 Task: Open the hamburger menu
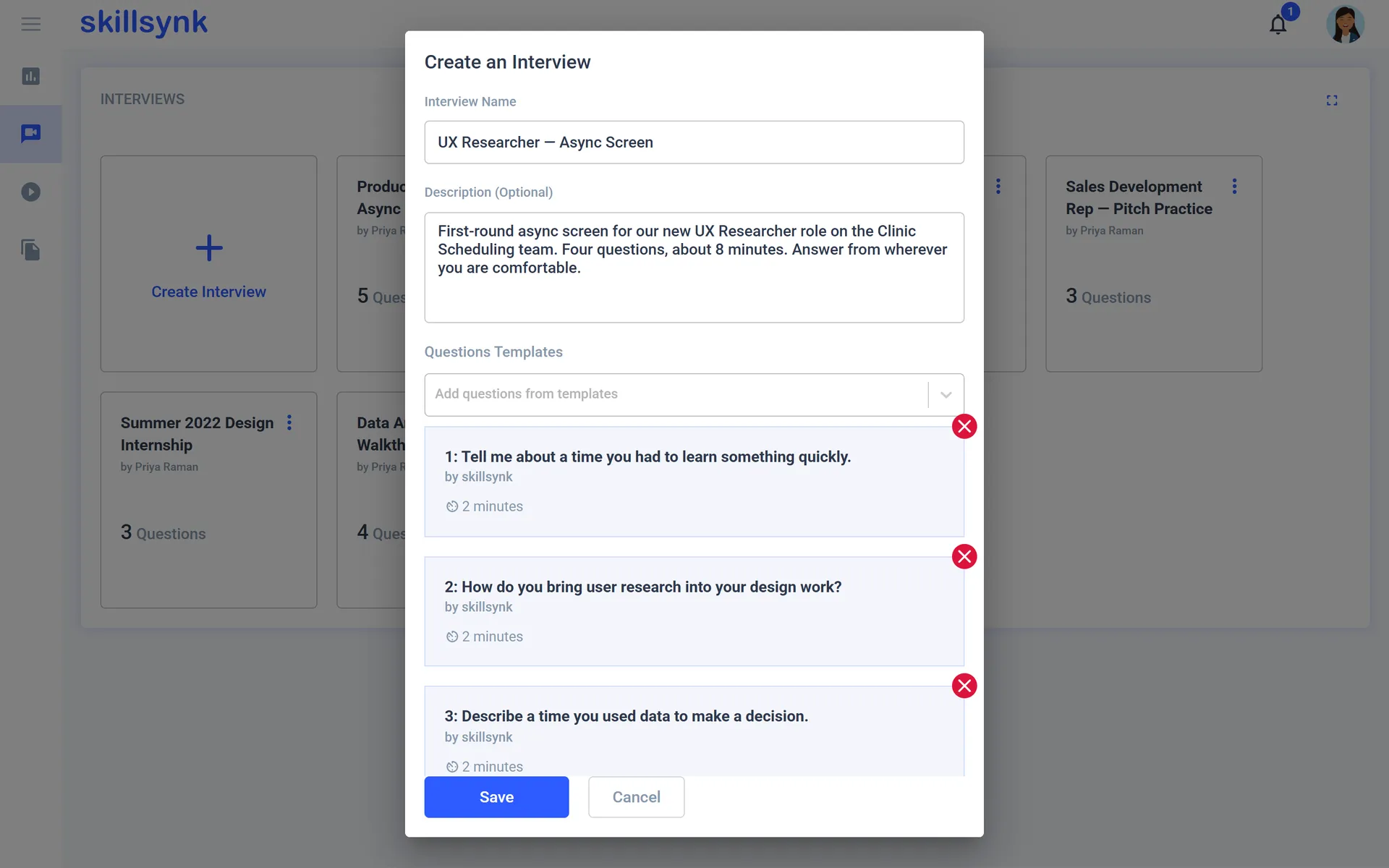click(30, 24)
